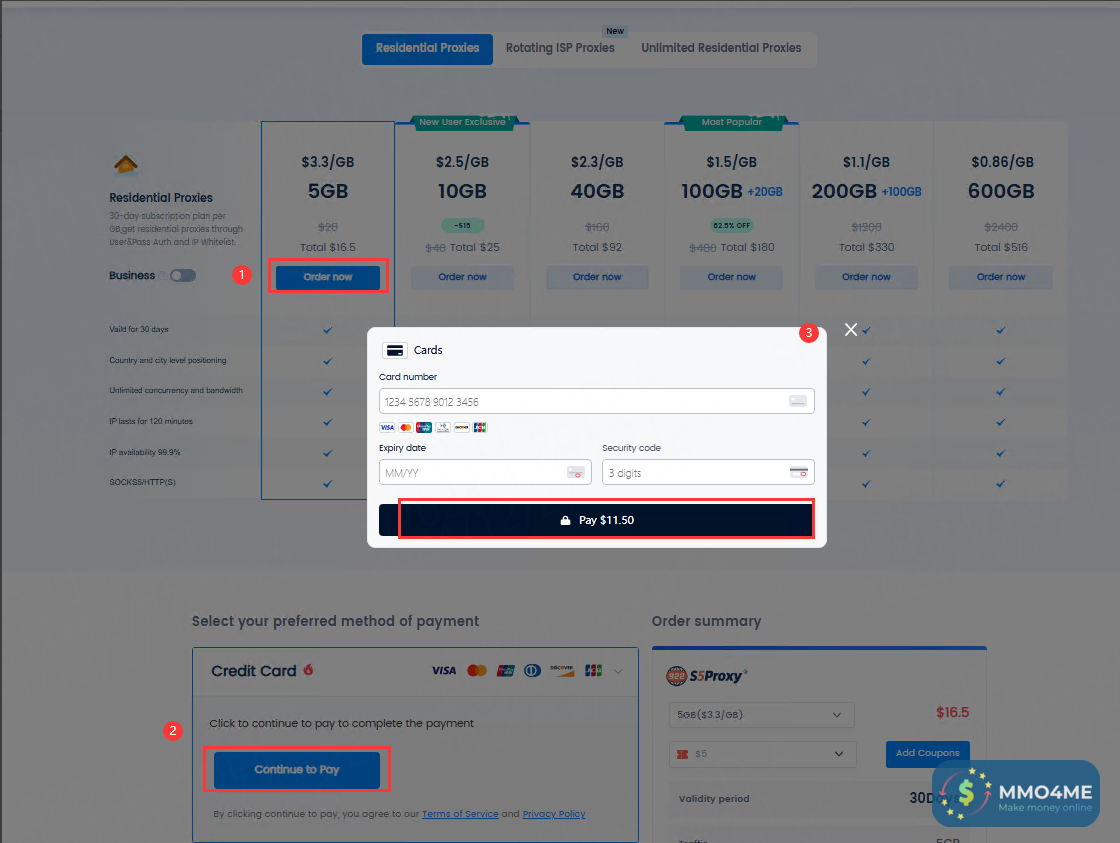Click the Most Popular banner

(x=731, y=122)
